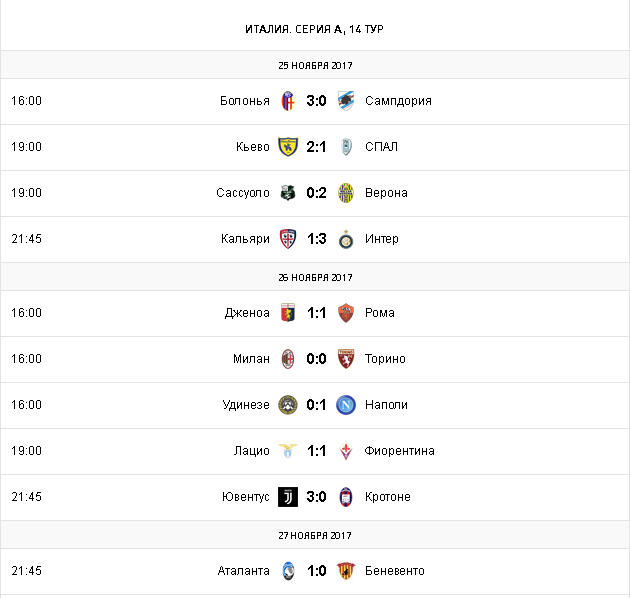Click the 0:1 Удинезе–Наполи score

click(x=317, y=405)
